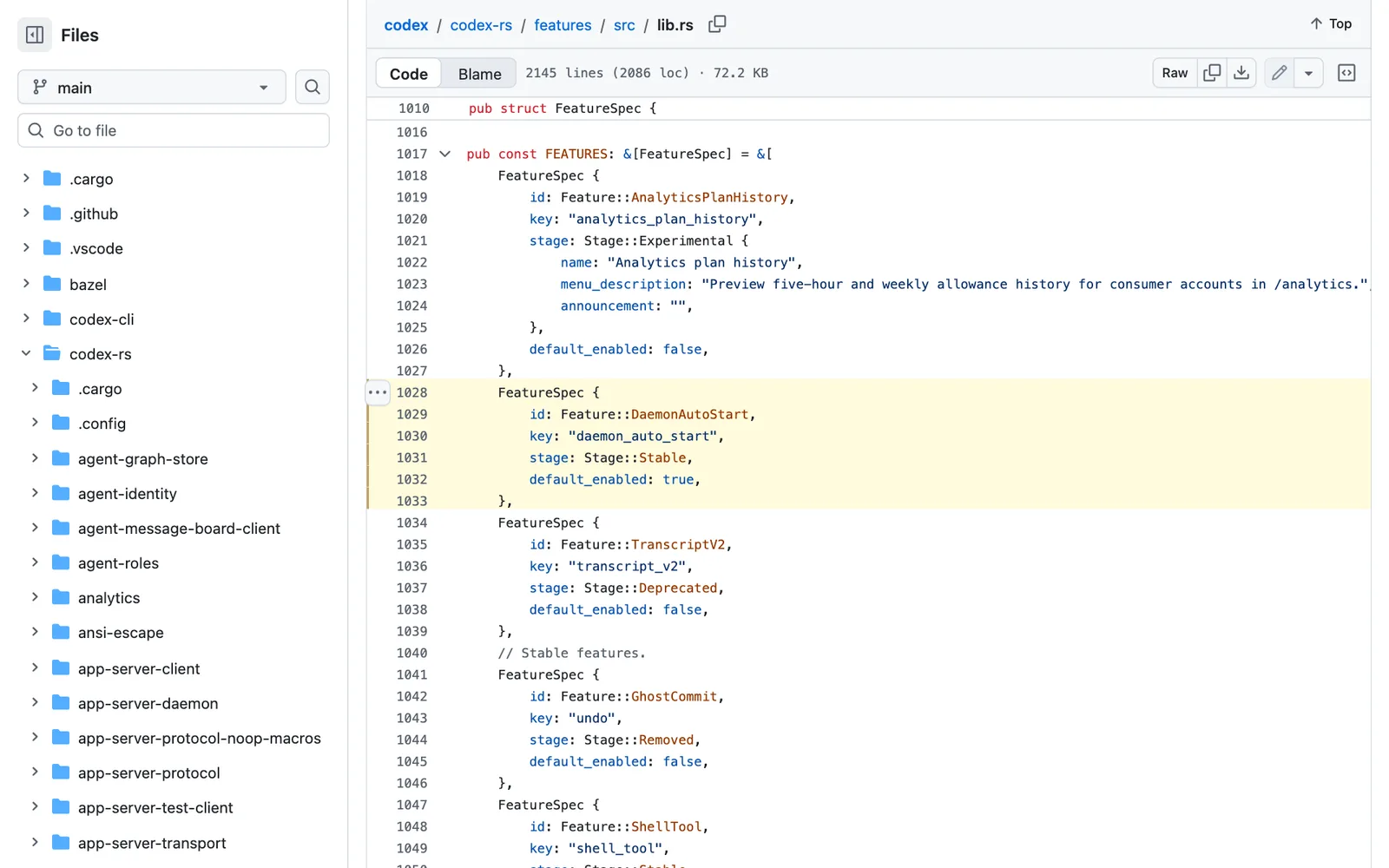Open the features breadcrumb link

[x=563, y=25]
